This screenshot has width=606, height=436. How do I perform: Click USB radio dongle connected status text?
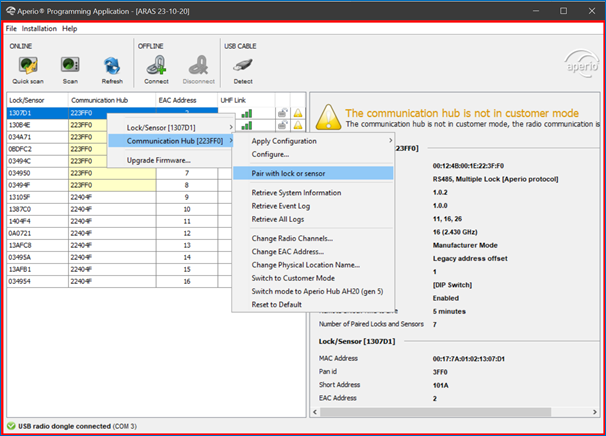77,426
